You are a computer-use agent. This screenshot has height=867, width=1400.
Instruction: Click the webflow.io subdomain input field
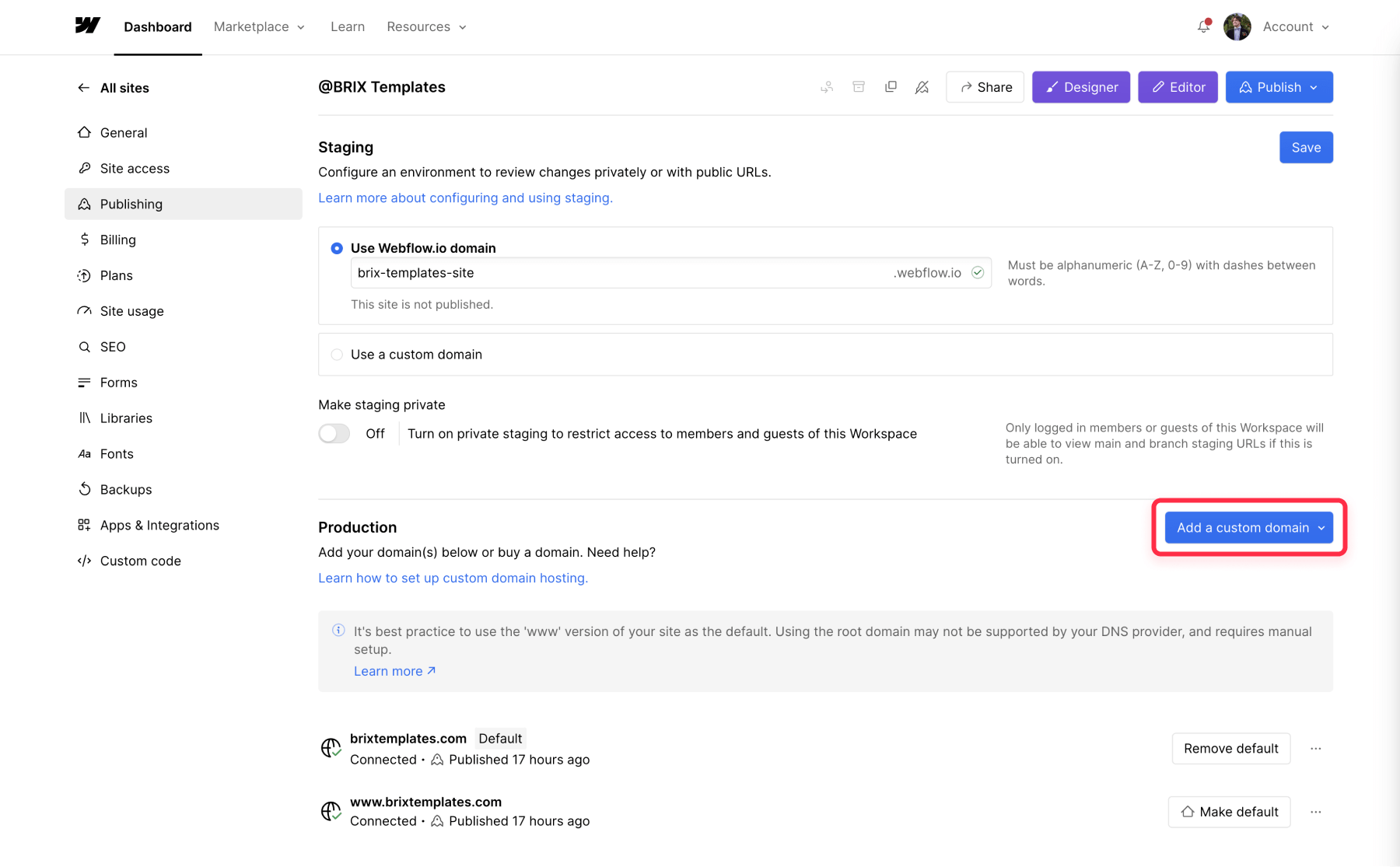[671, 273]
